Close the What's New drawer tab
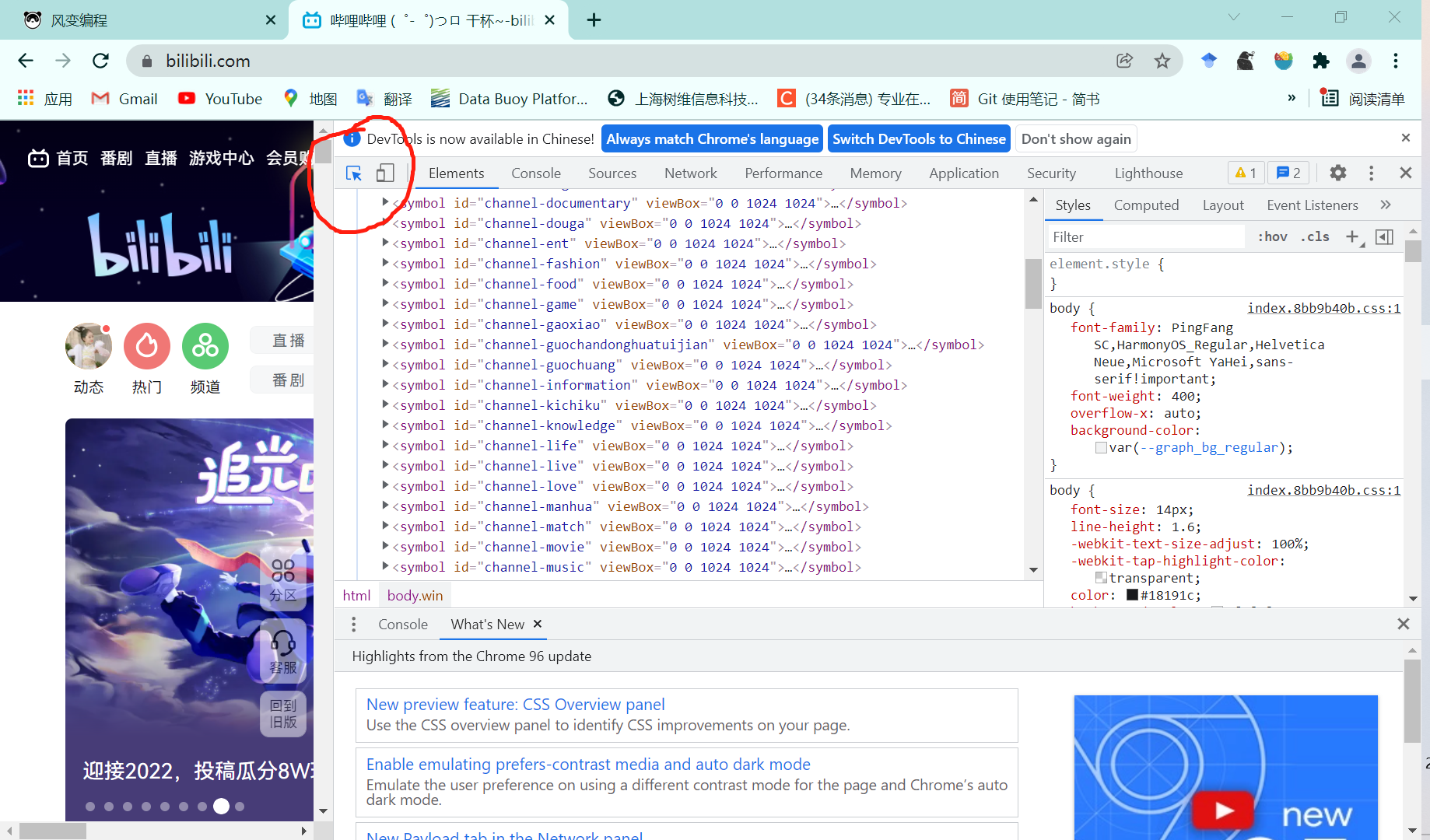The width and height of the screenshot is (1430, 840). coord(538,624)
